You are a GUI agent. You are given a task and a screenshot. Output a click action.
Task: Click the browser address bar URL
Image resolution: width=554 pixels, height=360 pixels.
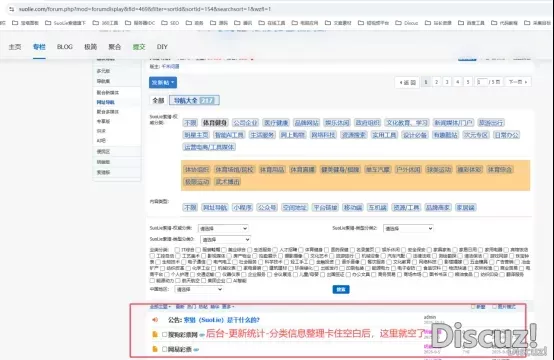coord(145,9)
